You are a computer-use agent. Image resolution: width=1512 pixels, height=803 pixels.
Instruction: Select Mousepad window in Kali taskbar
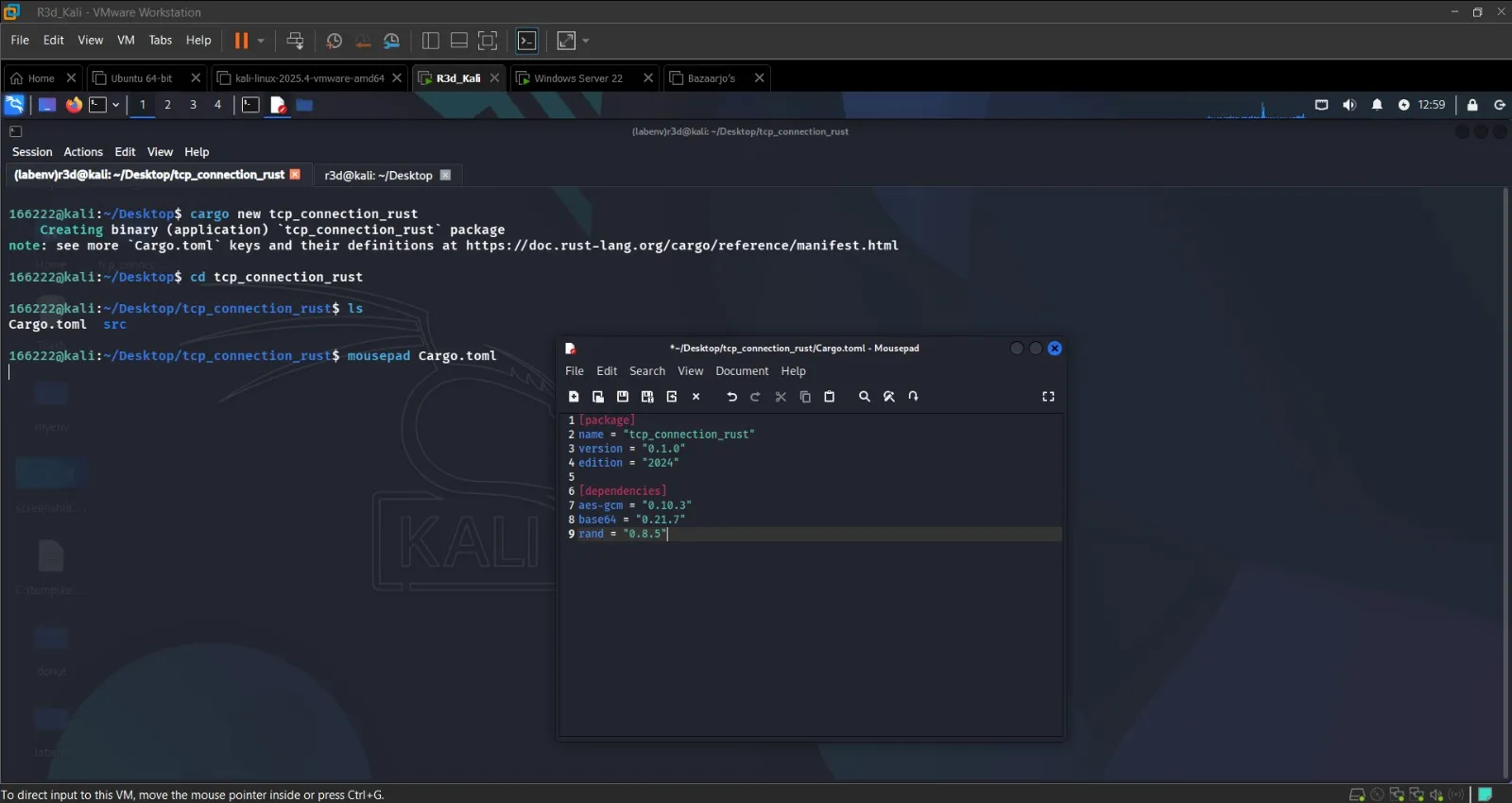[278, 105]
